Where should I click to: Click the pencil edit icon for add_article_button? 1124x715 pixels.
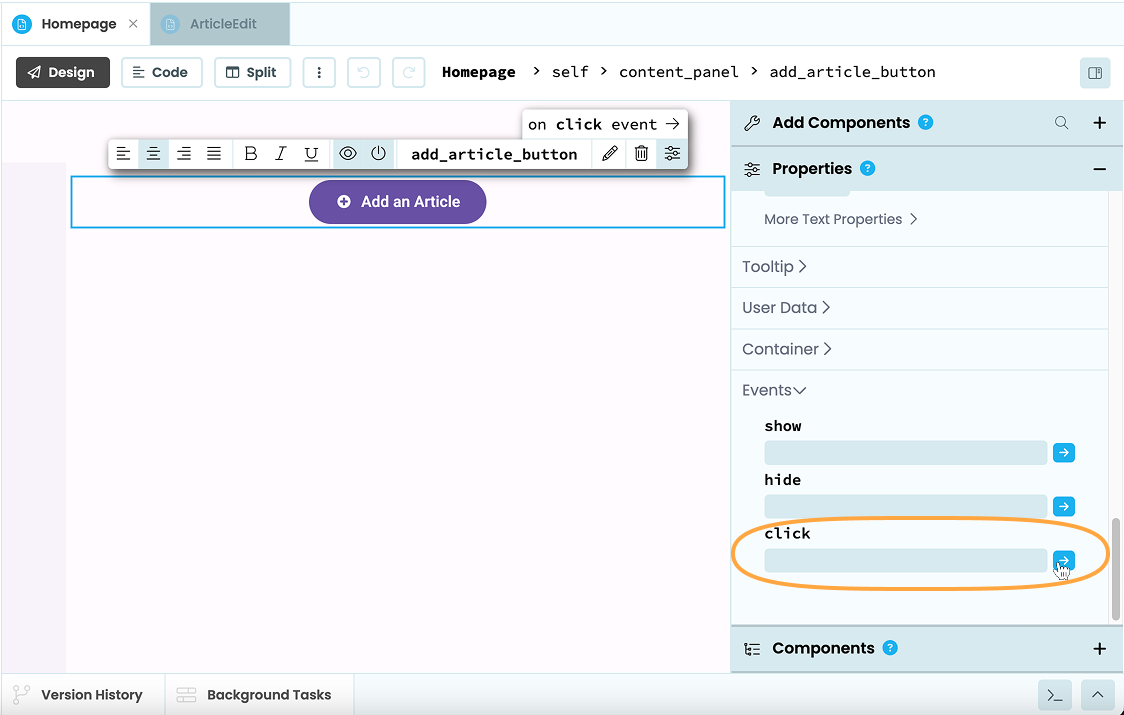click(x=610, y=153)
